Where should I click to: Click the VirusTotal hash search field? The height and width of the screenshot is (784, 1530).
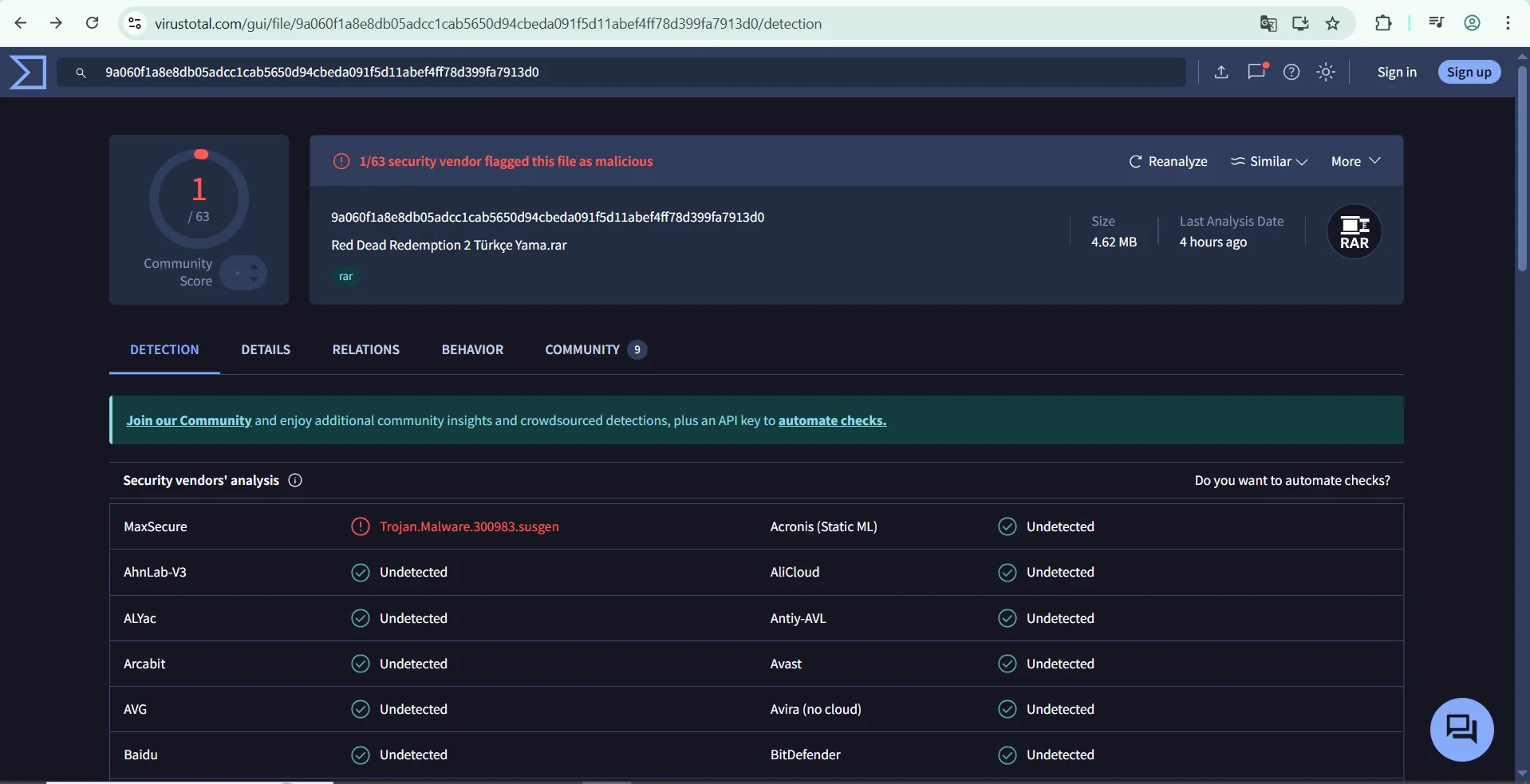[621, 72]
